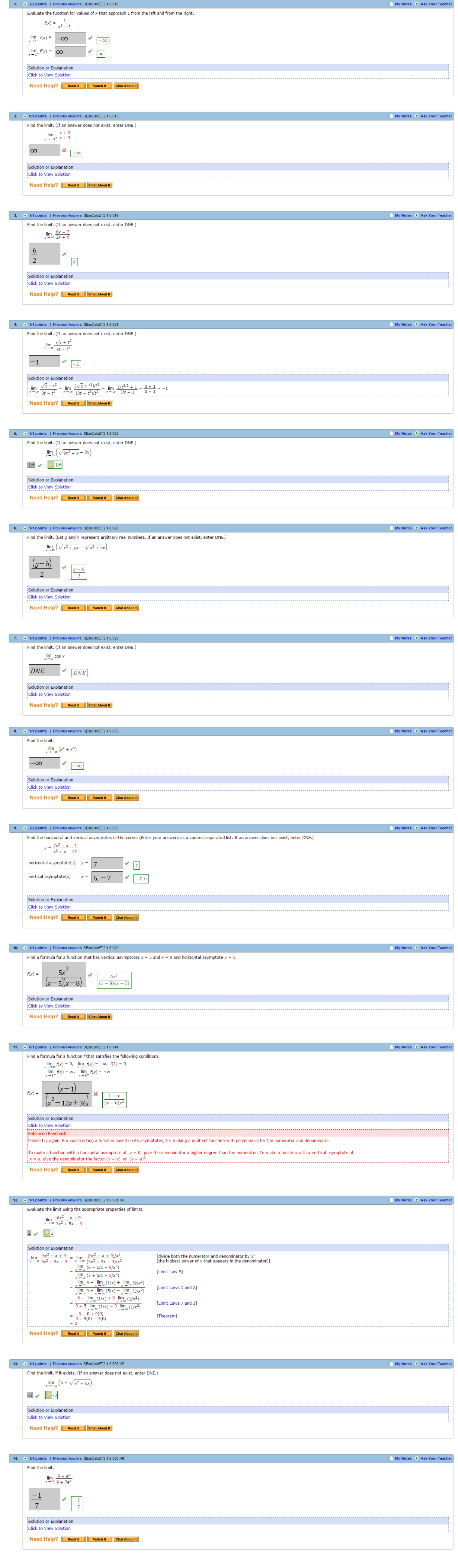Click the red incorrect mark in question 11
The image size is (458, 1568).
95,1094
